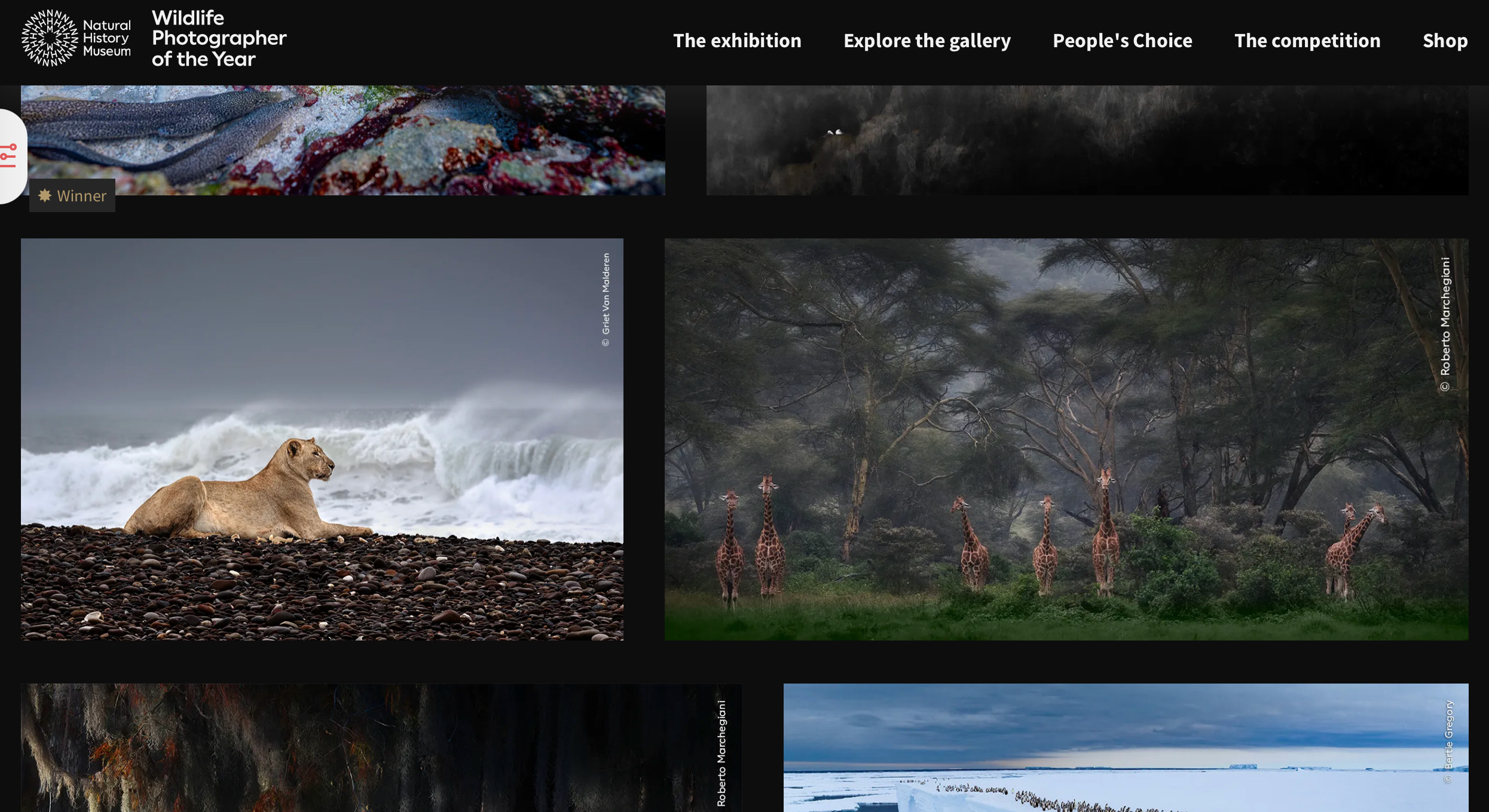Visit the Shop link

tap(1445, 41)
